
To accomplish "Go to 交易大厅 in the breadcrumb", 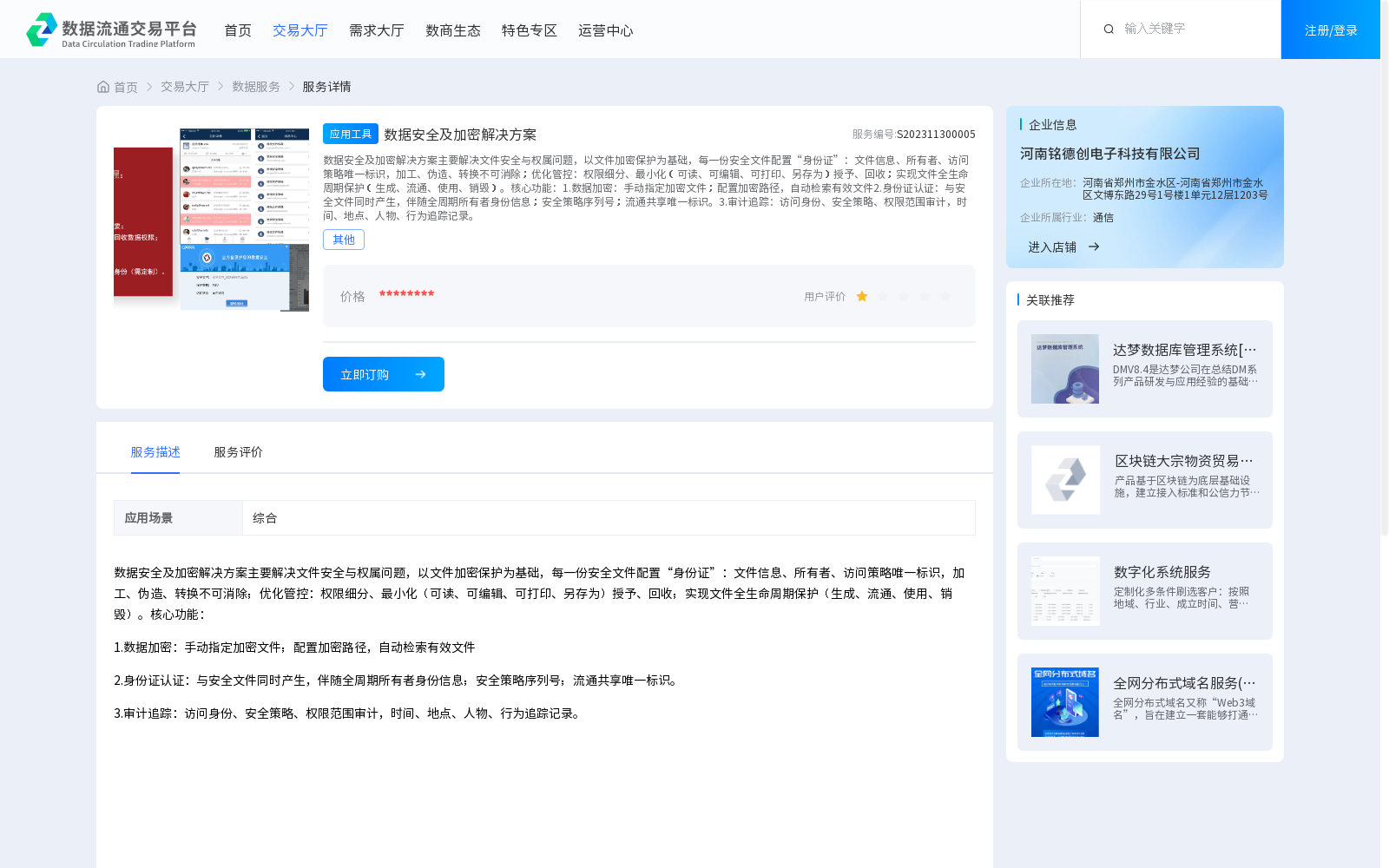I will point(185,87).
